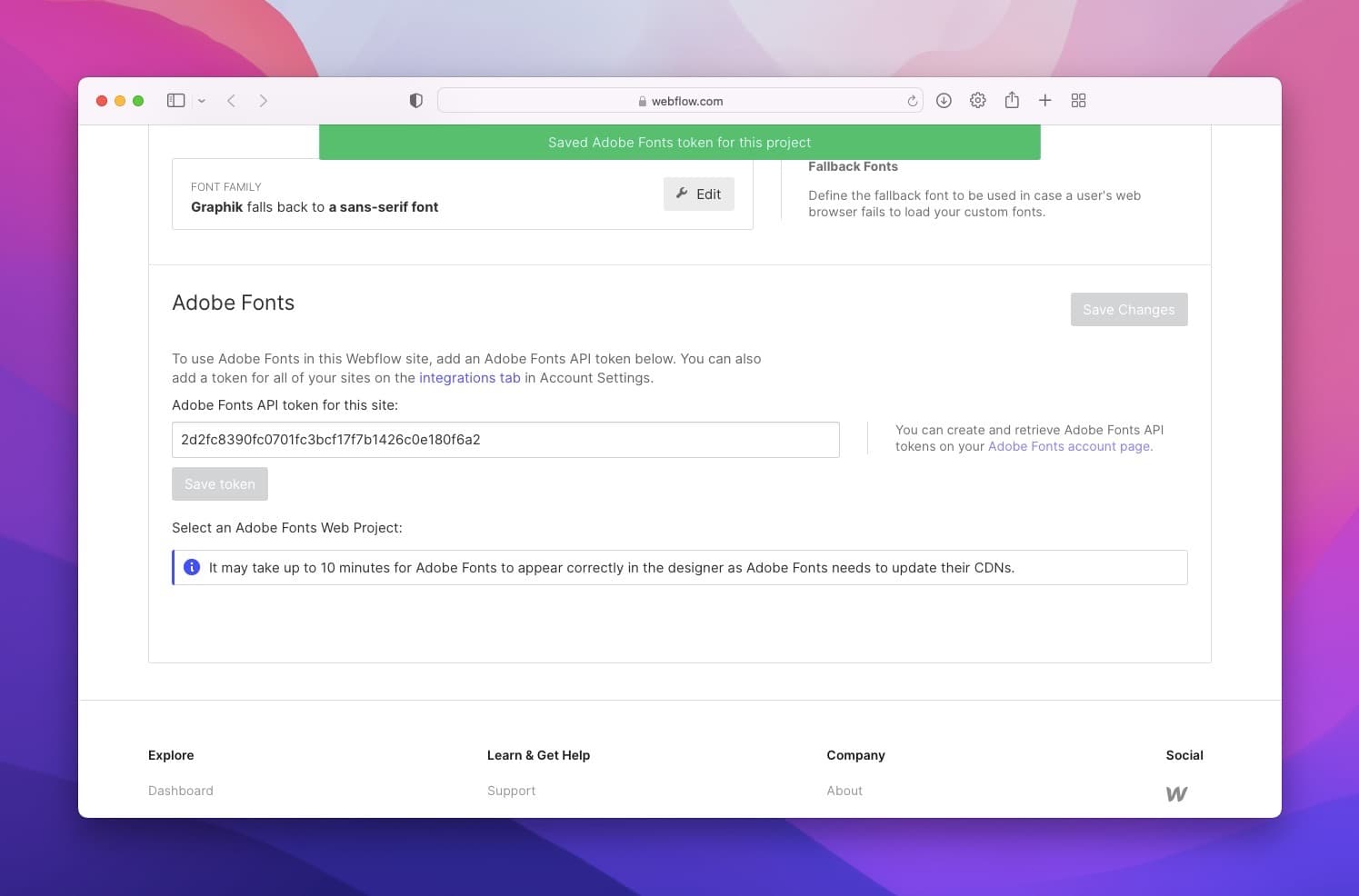1359x896 pixels.
Task: Click the Adobe Fonts section heading
Action: (234, 303)
